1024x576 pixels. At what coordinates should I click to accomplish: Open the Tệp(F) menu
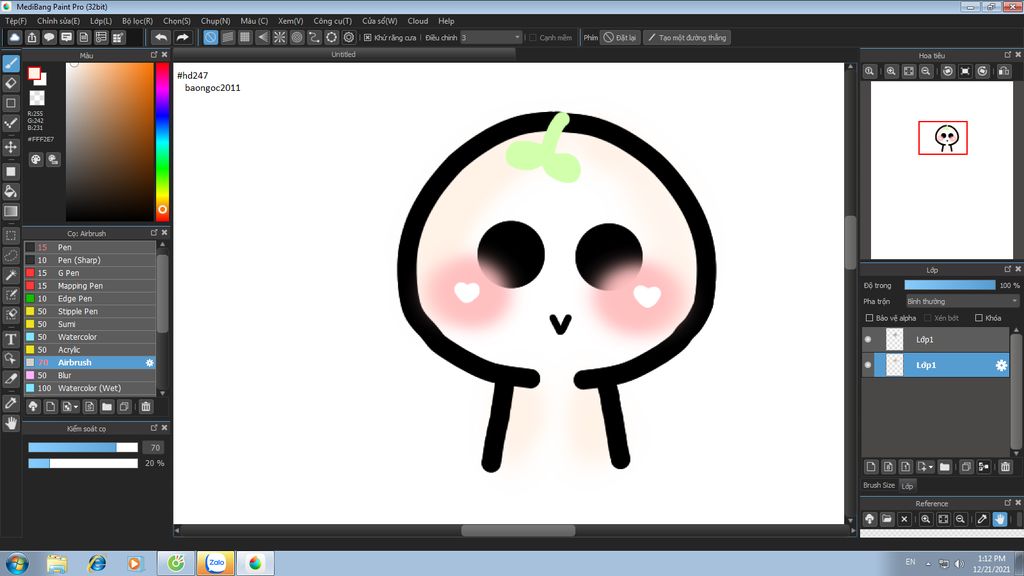tap(16, 21)
